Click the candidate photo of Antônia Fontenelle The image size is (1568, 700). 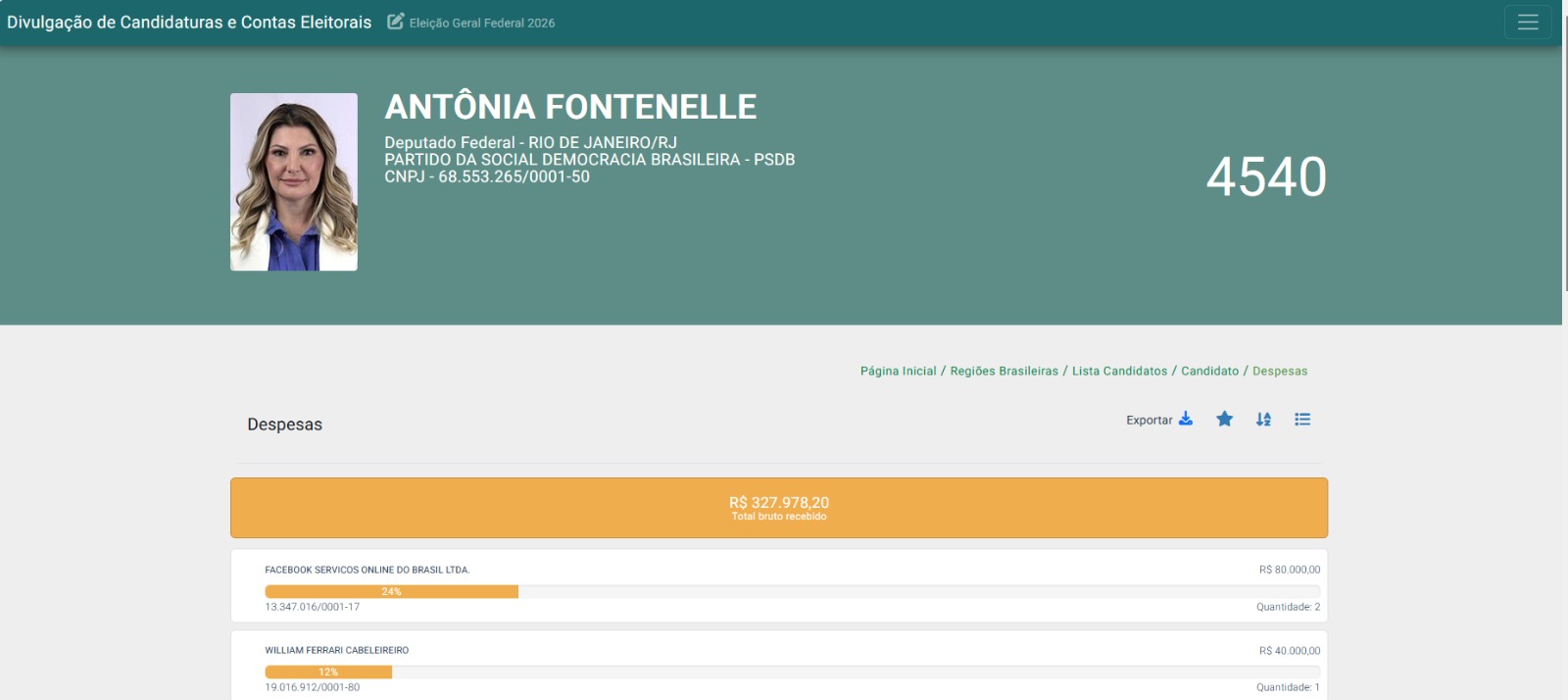(294, 181)
